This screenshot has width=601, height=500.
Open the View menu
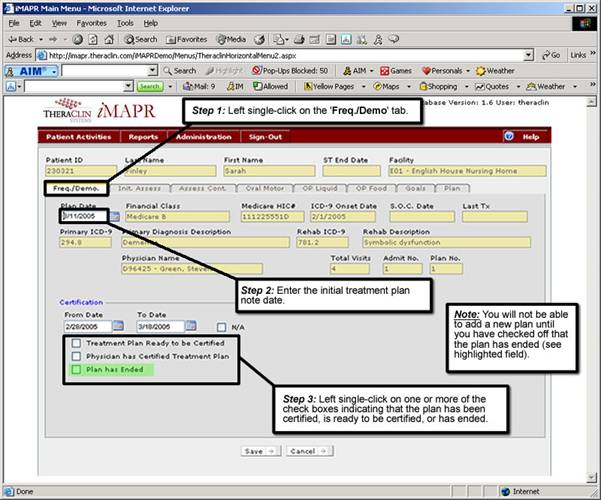pyautogui.click(x=59, y=23)
